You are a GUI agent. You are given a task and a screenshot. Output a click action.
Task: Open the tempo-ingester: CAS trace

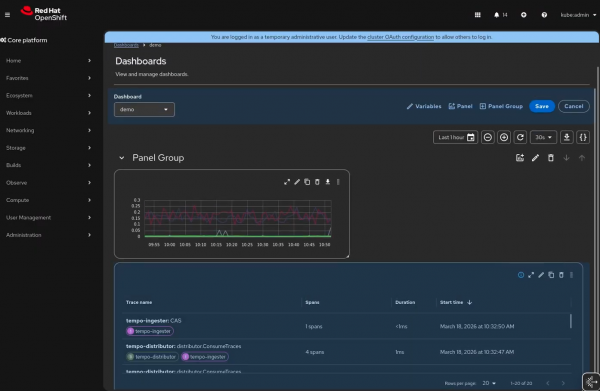click(x=154, y=321)
